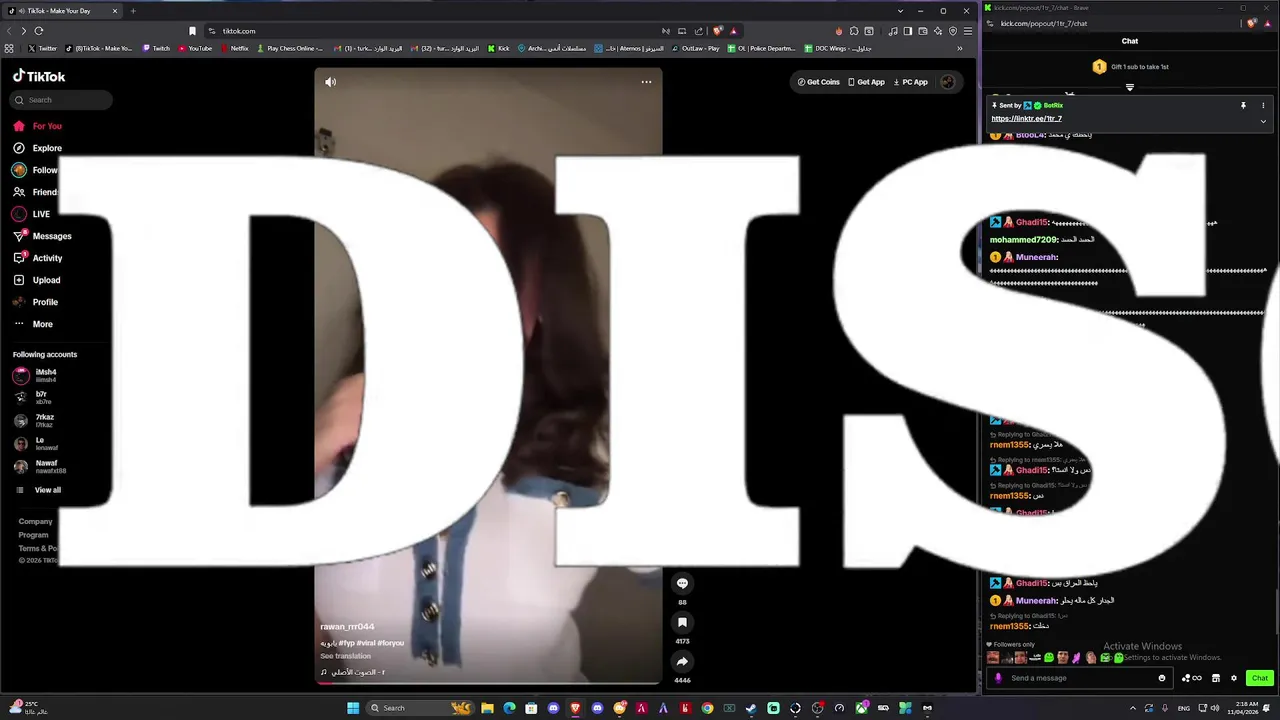Open the Kick bookmark
Image resolution: width=1280 pixels, height=720 pixels.
pos(499,48)
